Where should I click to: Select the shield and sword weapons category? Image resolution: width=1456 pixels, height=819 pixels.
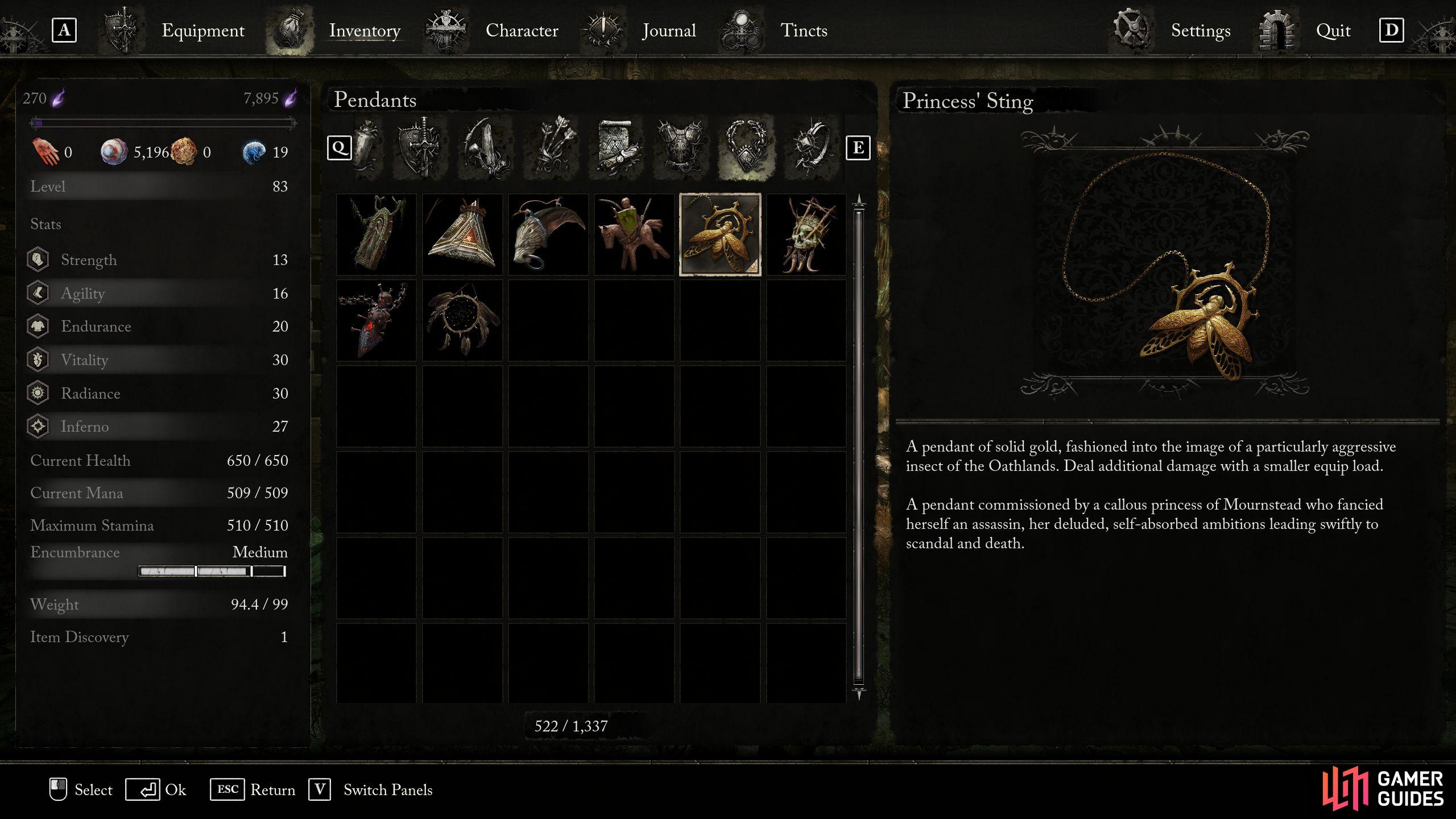pyautogui.click(x=420, y=147)
